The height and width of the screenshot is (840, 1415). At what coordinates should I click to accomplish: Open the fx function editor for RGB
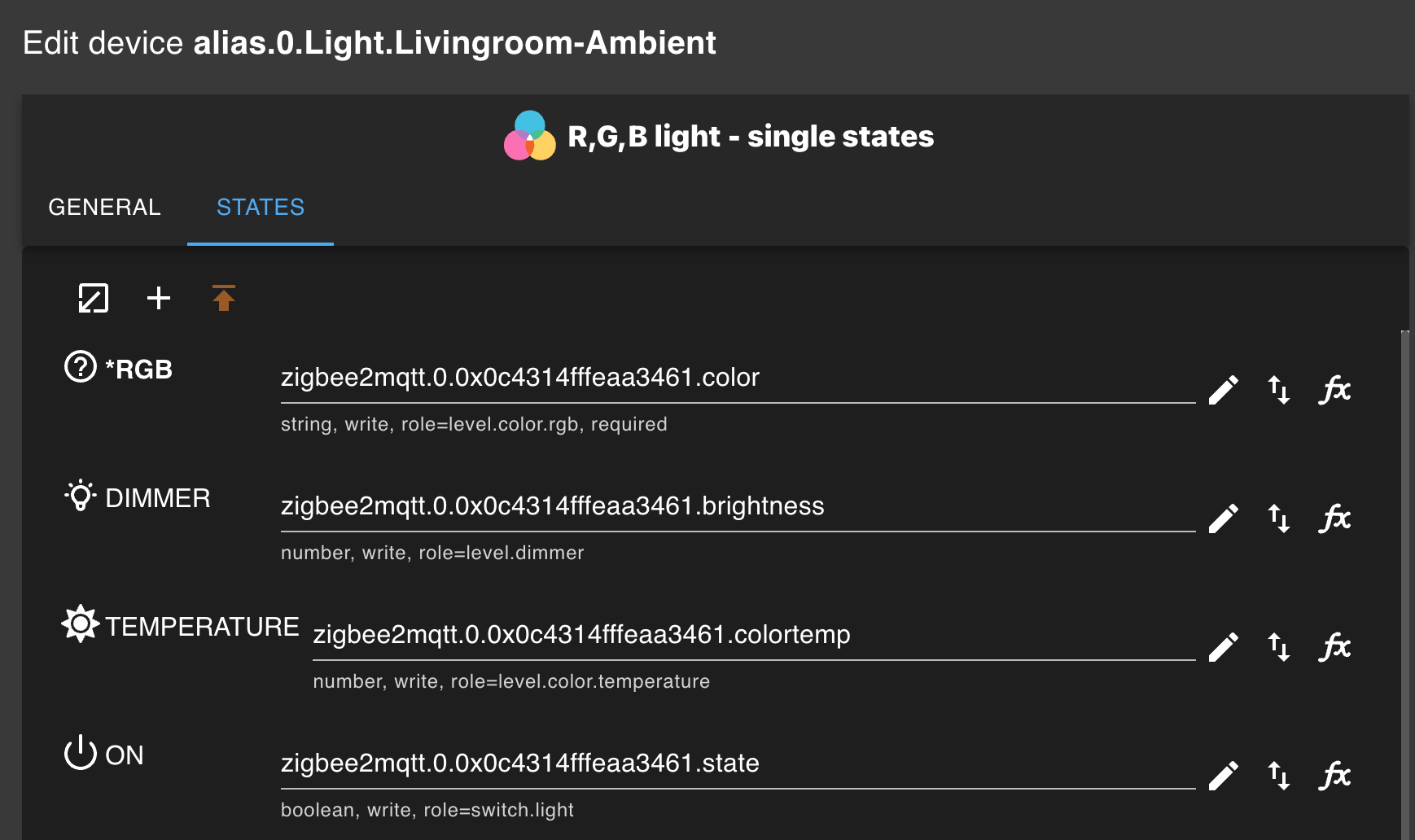point(1334,390)
